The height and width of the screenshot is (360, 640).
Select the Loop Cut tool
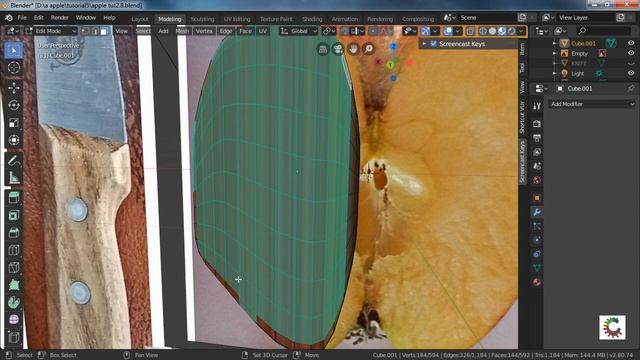(14, 250)
